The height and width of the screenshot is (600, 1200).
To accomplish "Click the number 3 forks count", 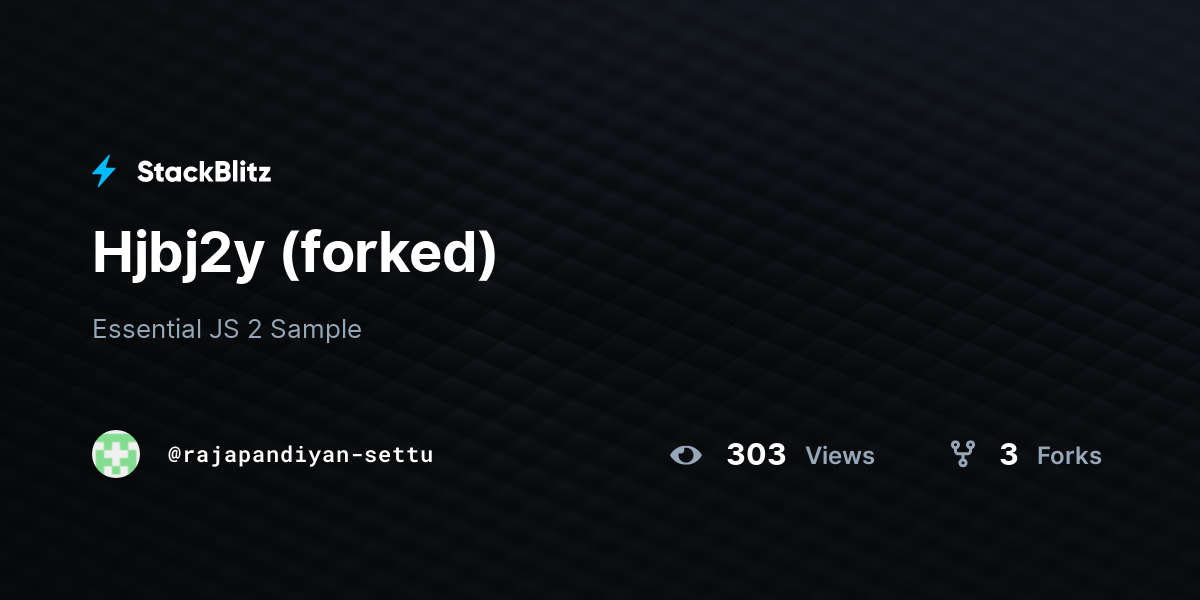I will 1008,455.
